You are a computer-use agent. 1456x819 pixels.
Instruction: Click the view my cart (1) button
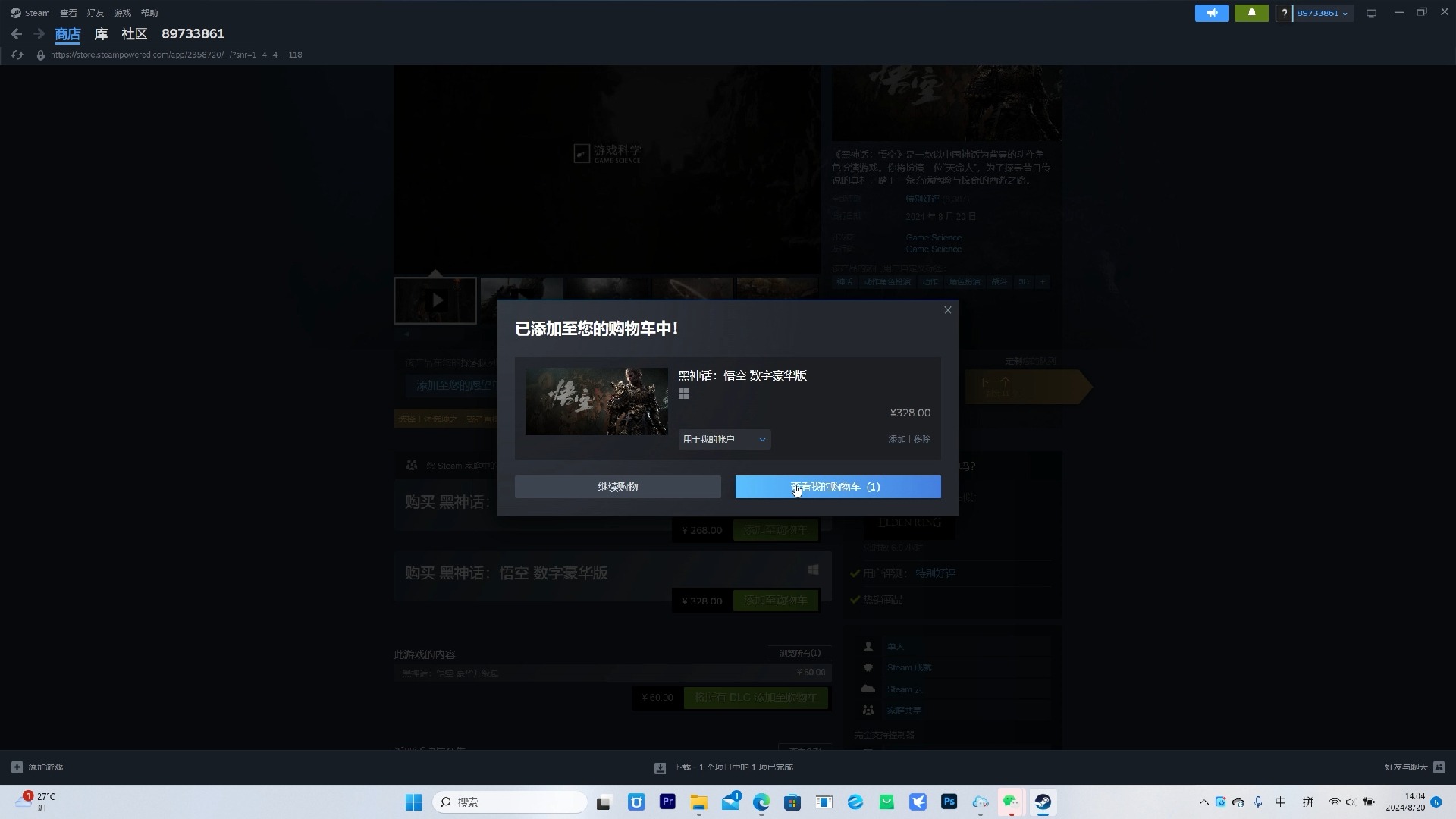click(x=838, y=487)
